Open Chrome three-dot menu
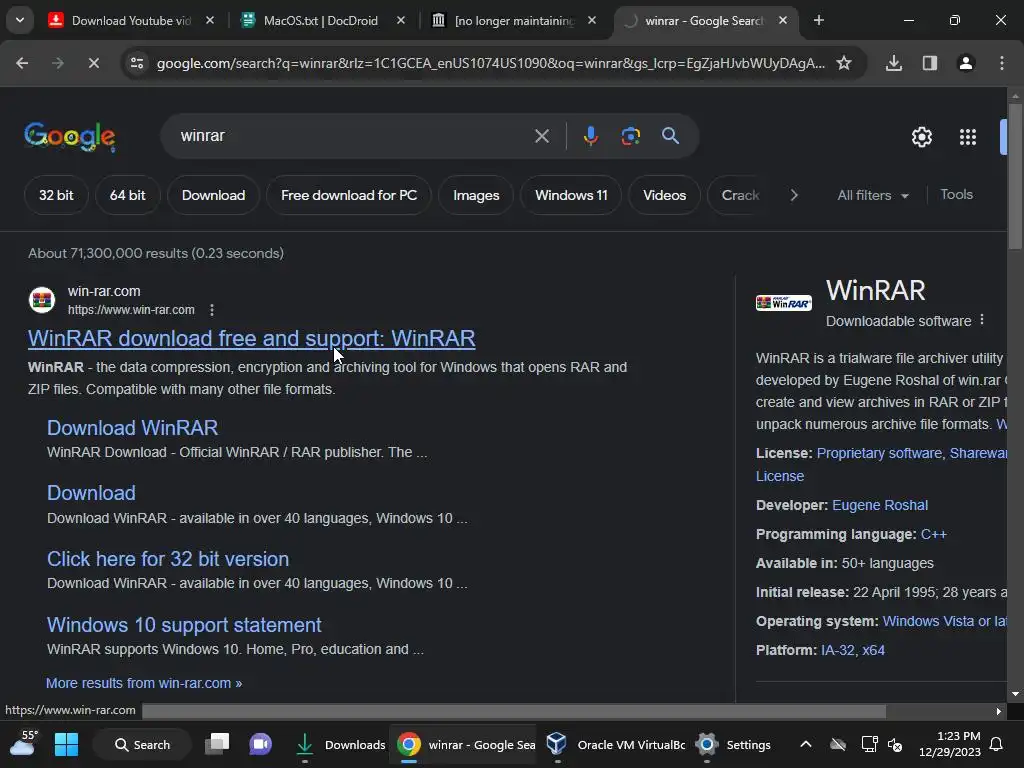The width and height of the screenshot is (1024, 768). tap(1002, 63)
